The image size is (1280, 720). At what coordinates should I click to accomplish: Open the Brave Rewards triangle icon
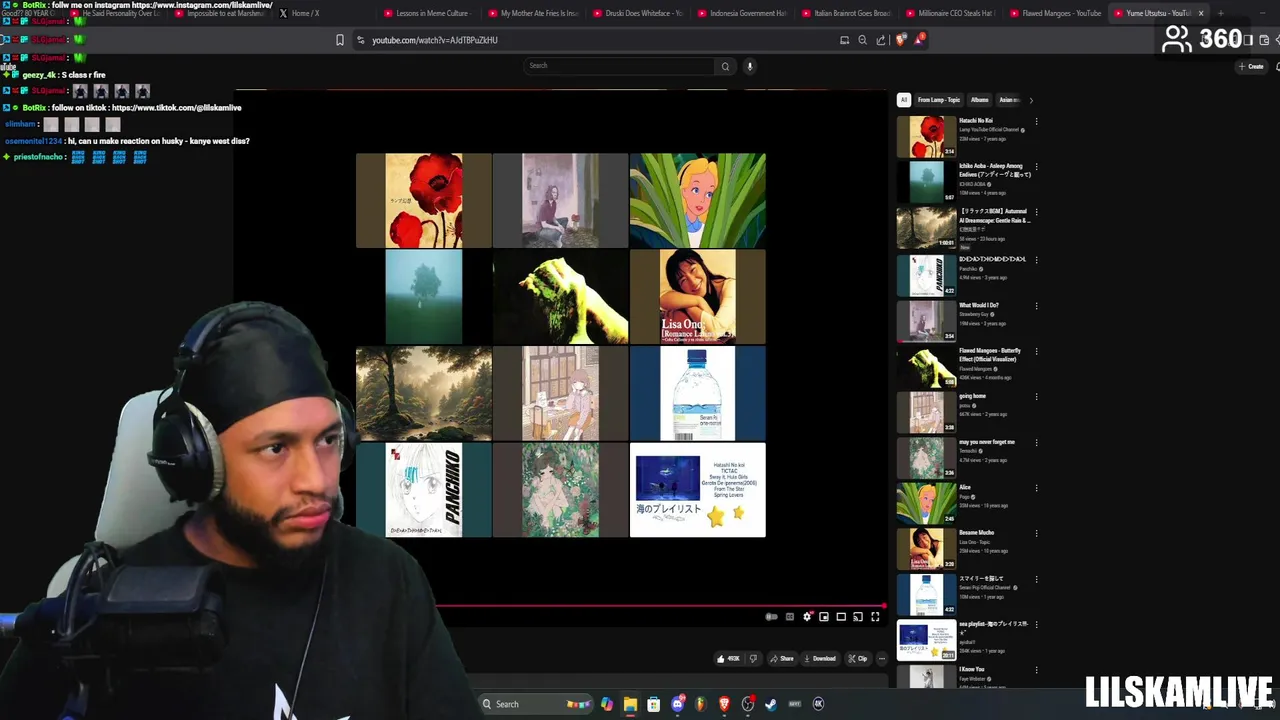pyautogui.click(x=919, y=40)
